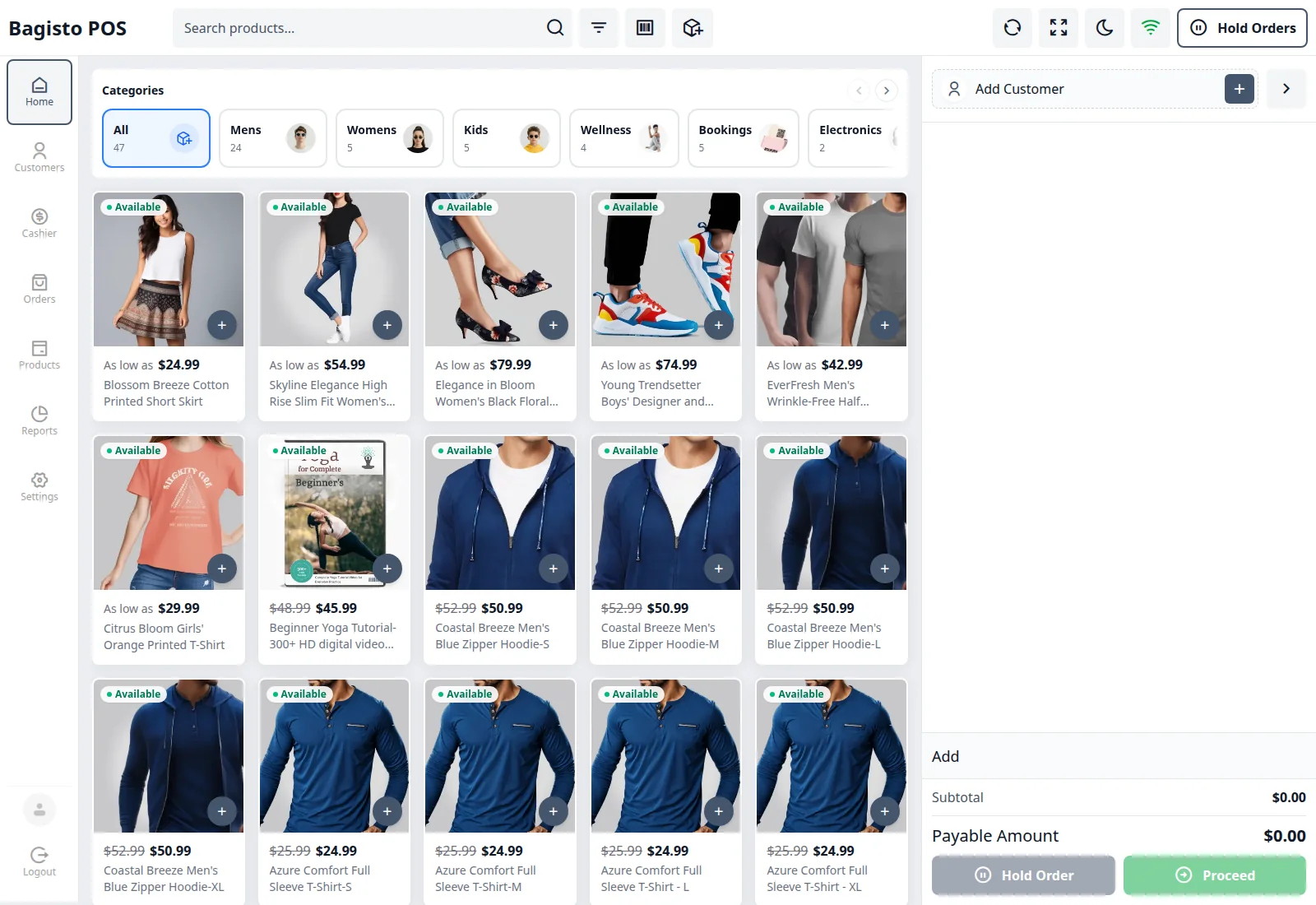
Task: Open Customers in sidebar
Action: point(39,157)
